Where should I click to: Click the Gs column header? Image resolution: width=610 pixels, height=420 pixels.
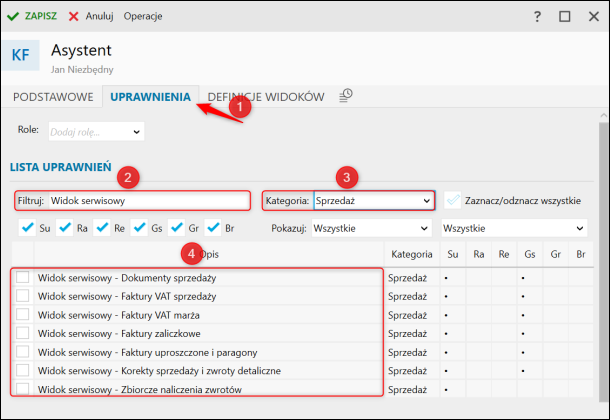point(530,254)
